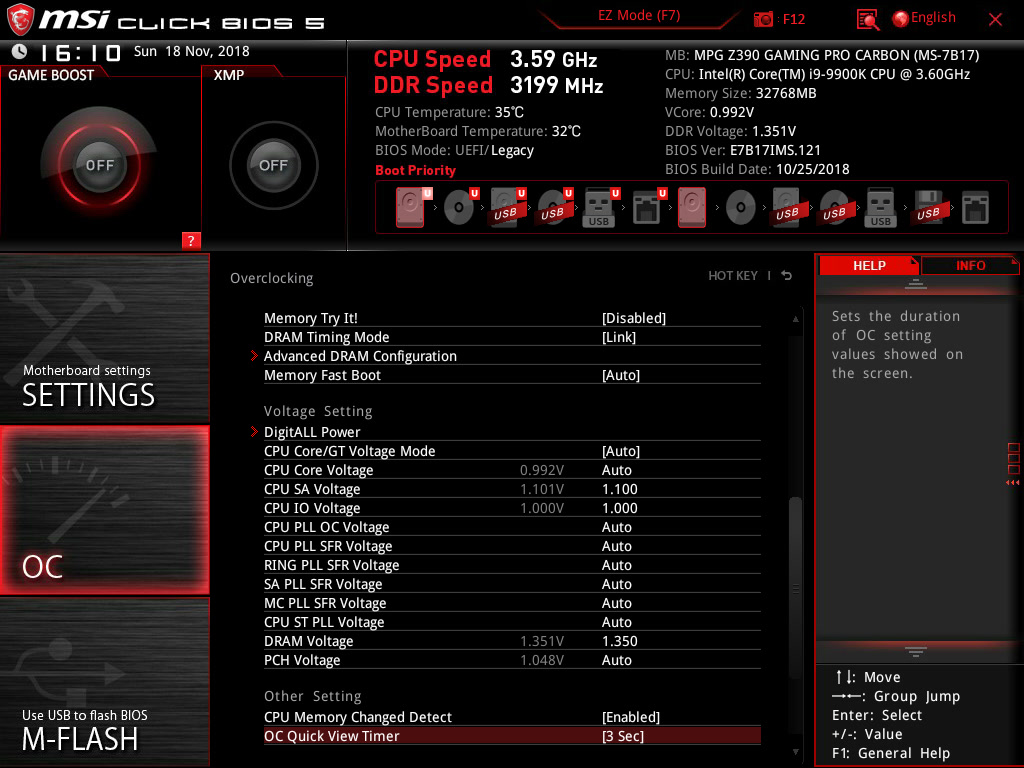Switch to the HELP tab
1024x768 pixels.
pos(869,266)
